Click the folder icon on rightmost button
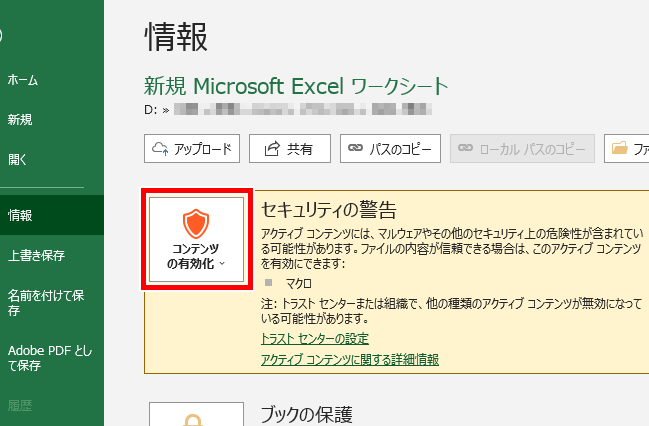This screenshot has width=649, height=426. 620,148
